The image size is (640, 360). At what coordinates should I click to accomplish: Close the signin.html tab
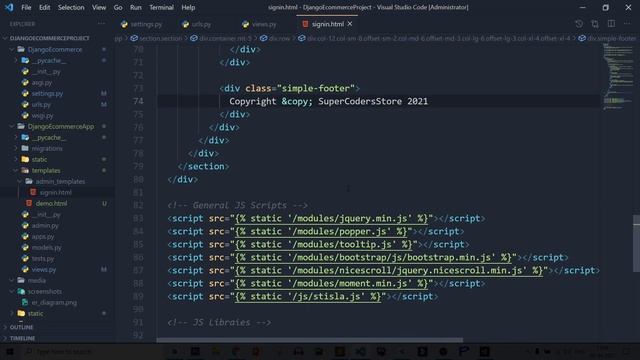[x=350, y=24]
